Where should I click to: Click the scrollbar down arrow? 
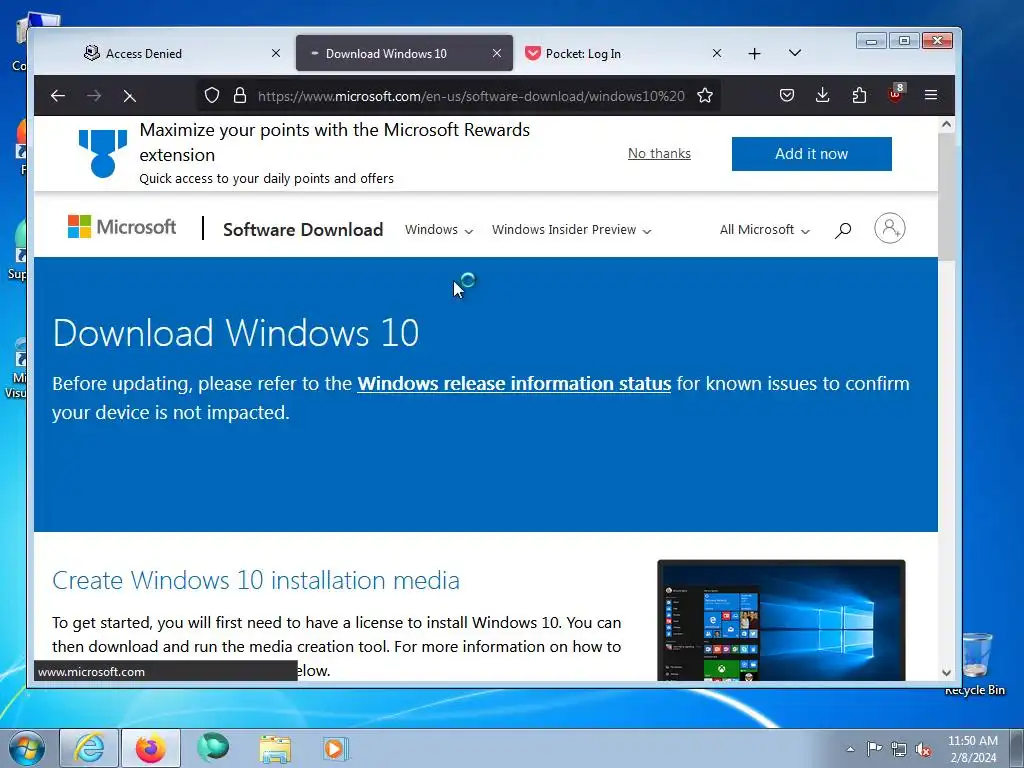point(946,672)
